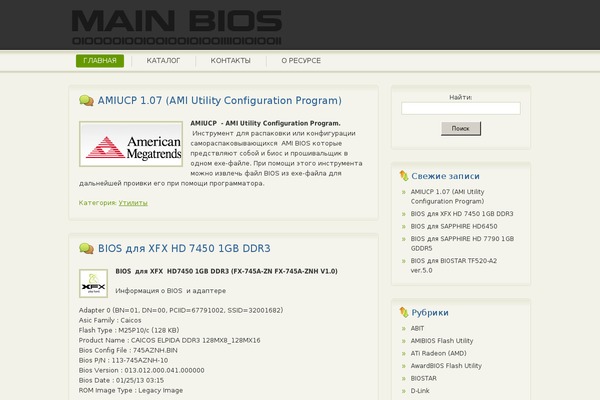
Task: Click the icon next to Свежие записи heading
Action: click(x=404, y=176)
